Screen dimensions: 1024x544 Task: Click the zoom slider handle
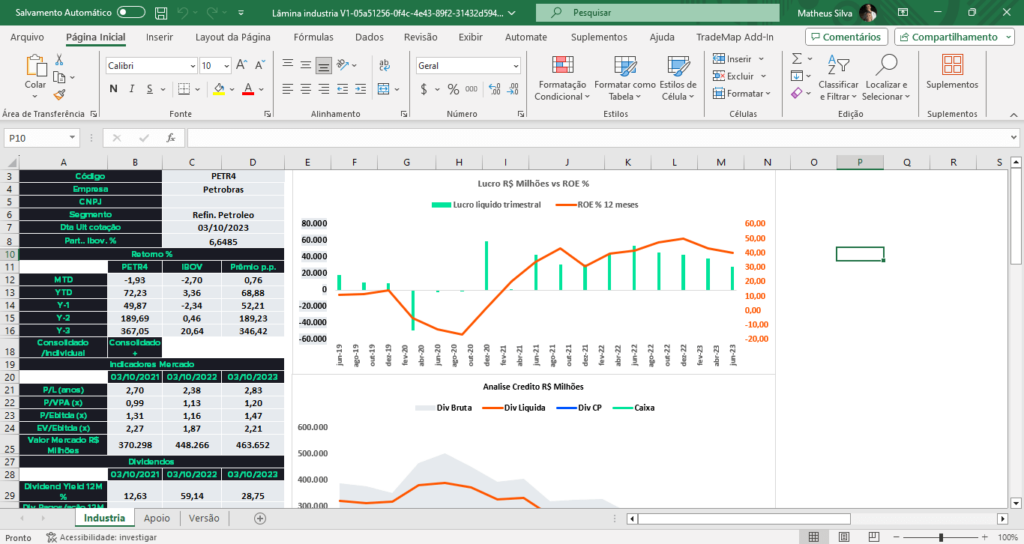pos(940,537)
